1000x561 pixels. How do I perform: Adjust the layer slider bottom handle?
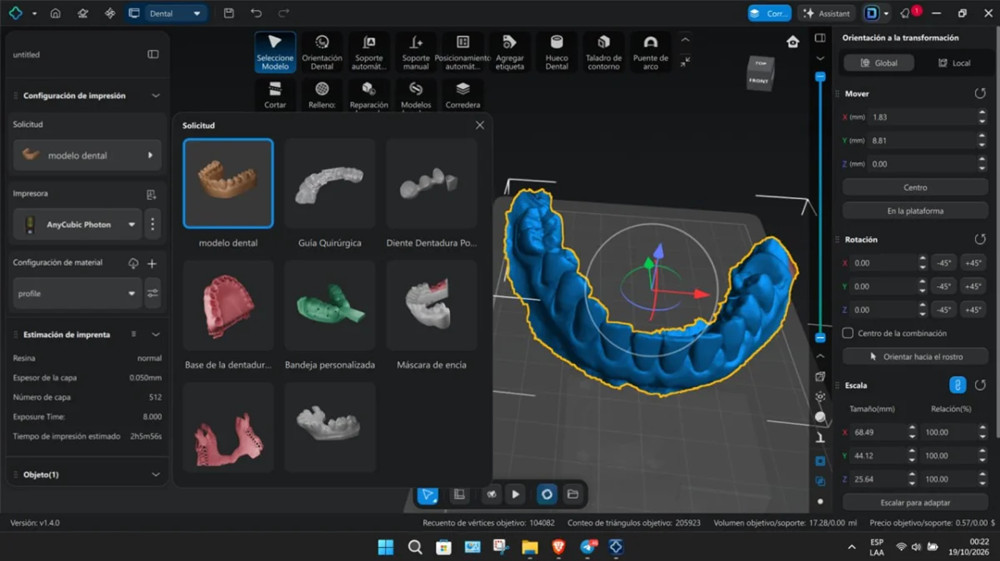point(820,337)
